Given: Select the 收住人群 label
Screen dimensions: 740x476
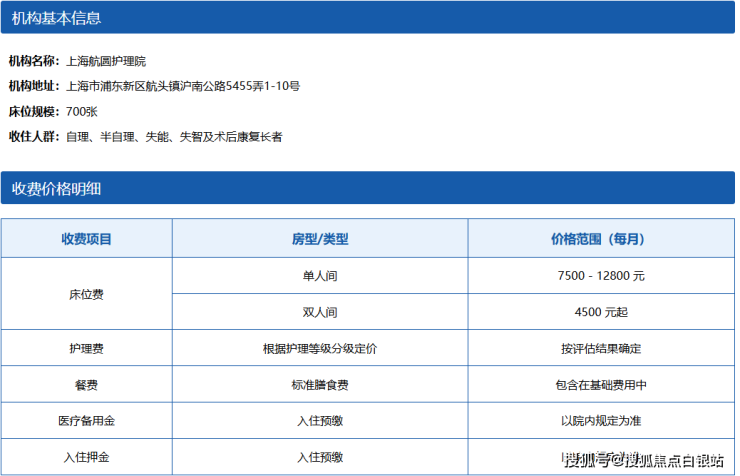Looking at the screenshot, I should pyautogui.click(x=34, y=136).
